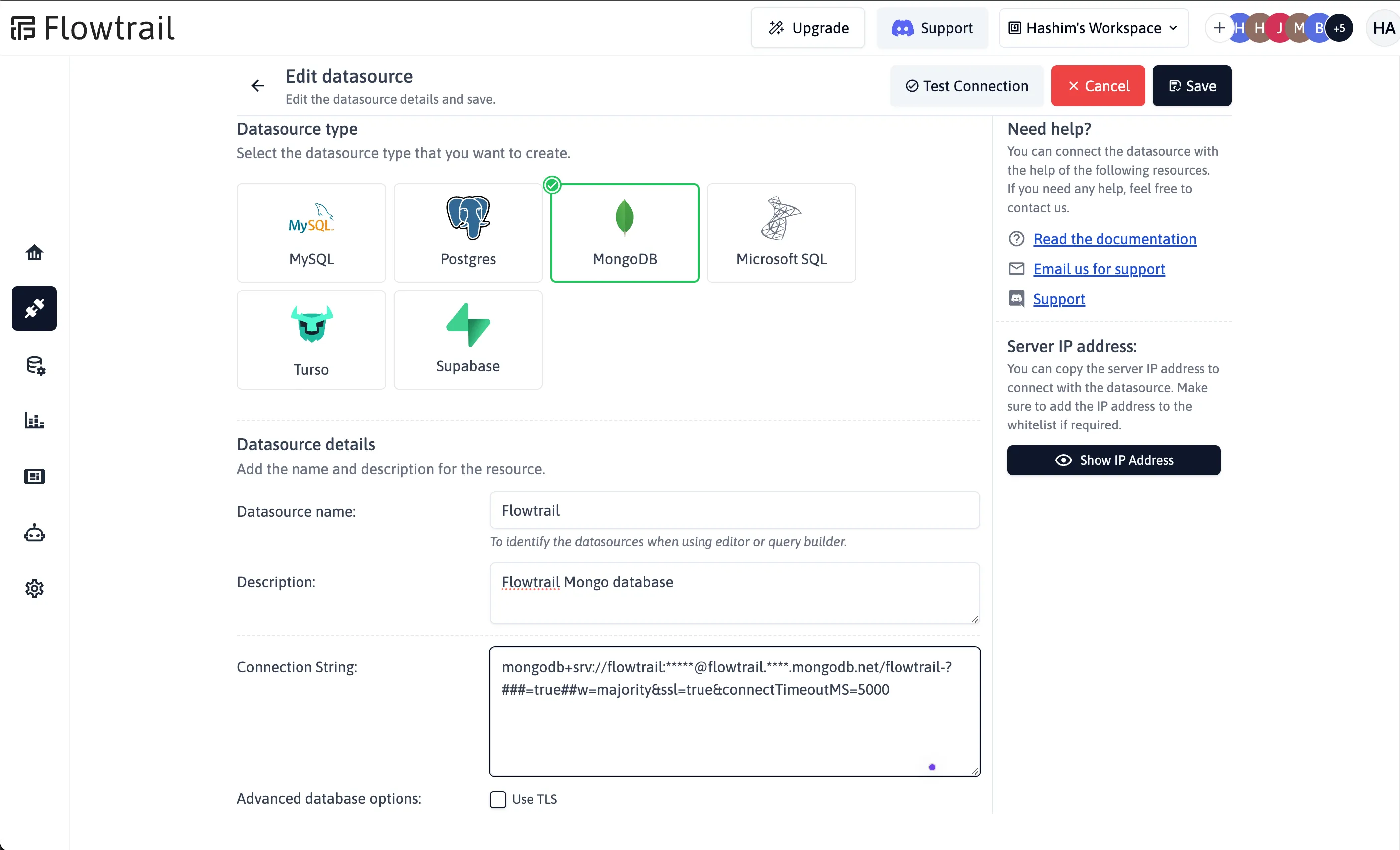The height and width of the screenshot is (850, 1400).
Task: Click the analytics chart icon
Action: point(35,420)
